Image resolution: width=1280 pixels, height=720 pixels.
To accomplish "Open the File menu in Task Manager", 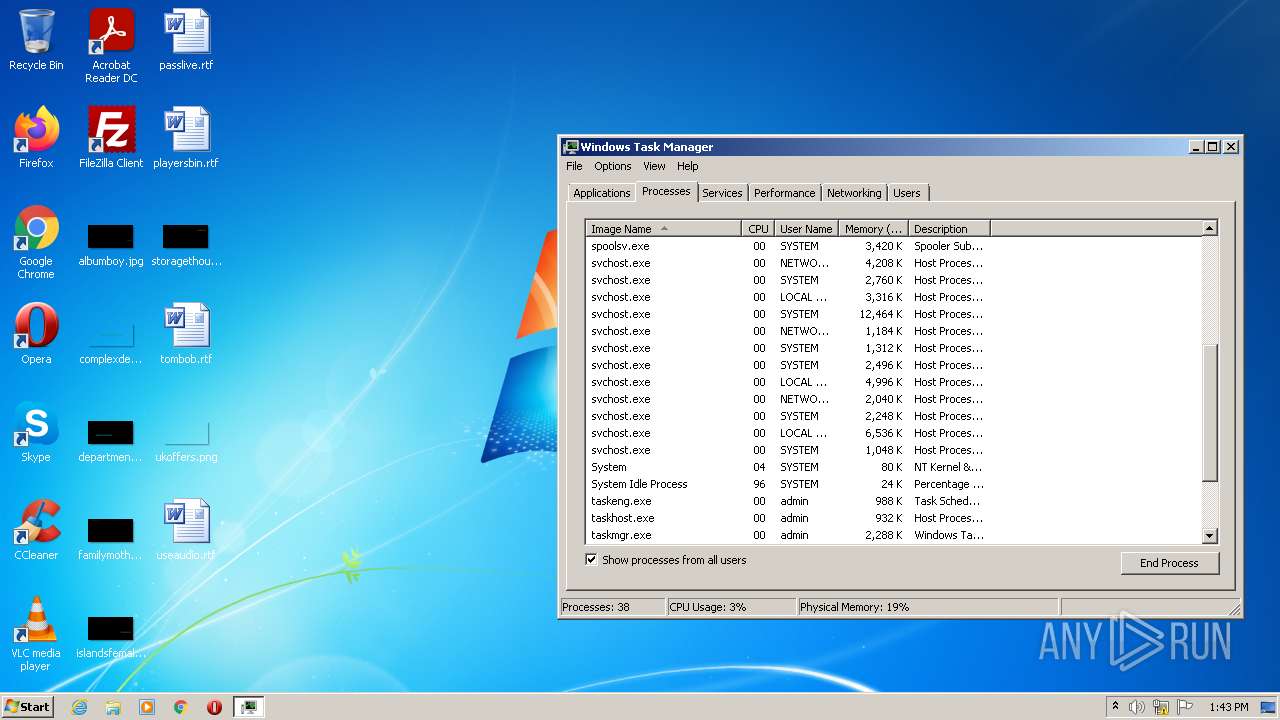I will [x=574, y=166].
